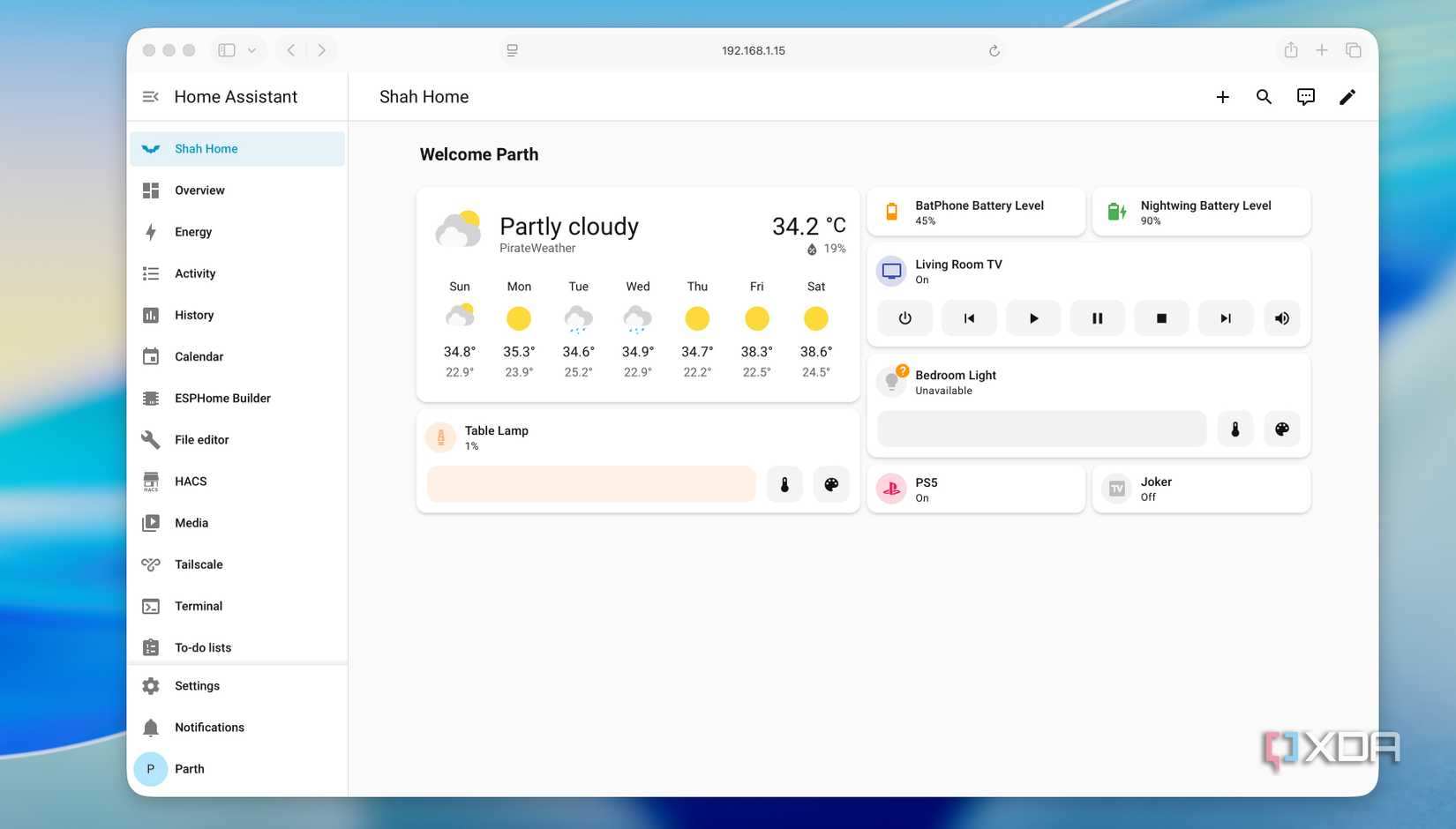This screenshot has height=829, width=1456.
Task: Add a new item with the plus button
Action: coord(1222,97)
